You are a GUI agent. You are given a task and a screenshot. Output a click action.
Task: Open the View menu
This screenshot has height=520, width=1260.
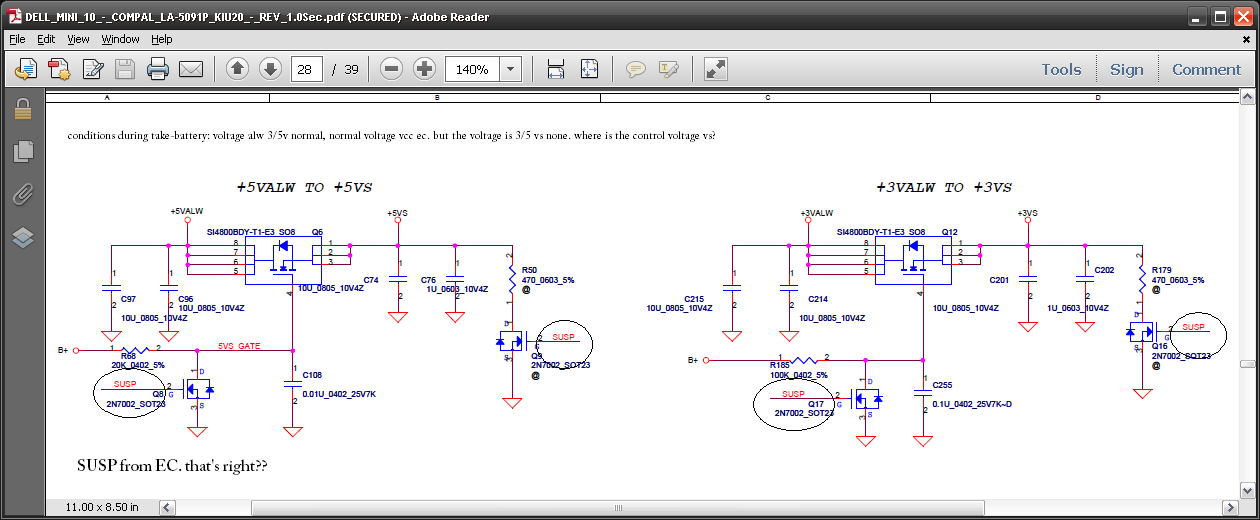pos(79,39)
